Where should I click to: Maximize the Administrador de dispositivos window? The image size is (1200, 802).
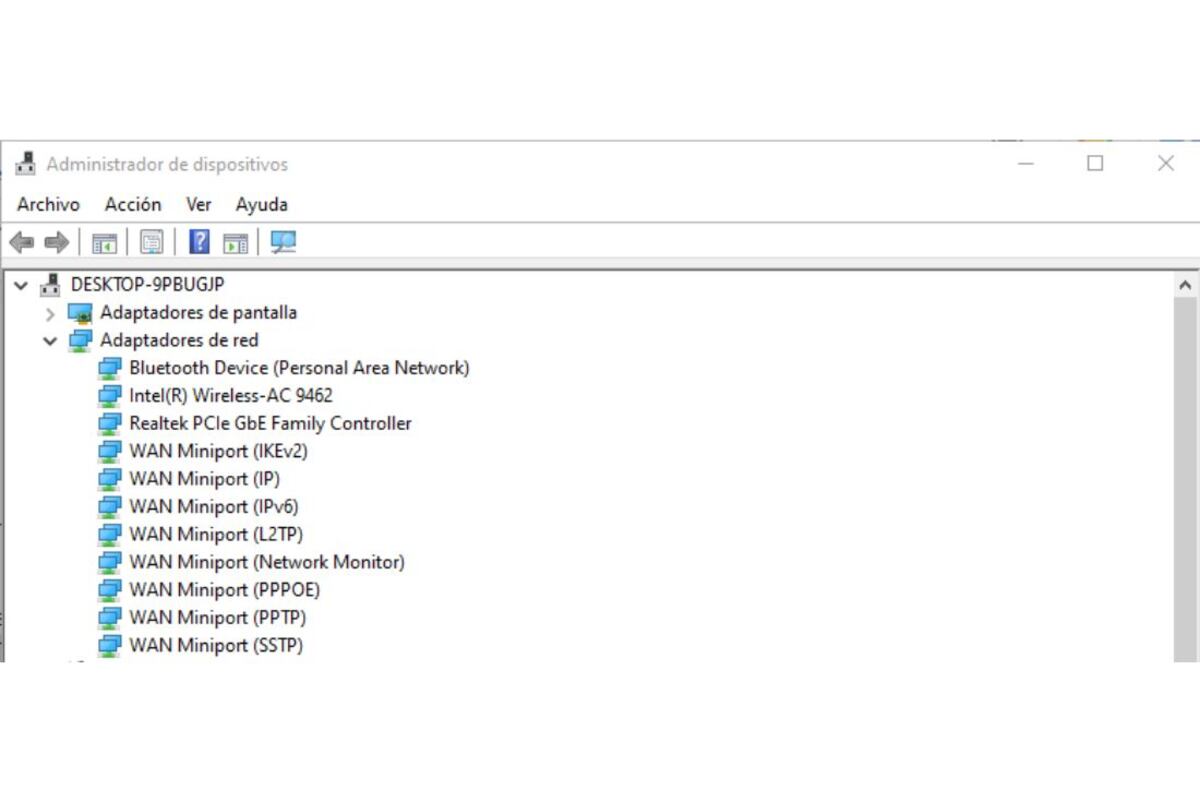pyautogui.click(x=1095, y=163)
